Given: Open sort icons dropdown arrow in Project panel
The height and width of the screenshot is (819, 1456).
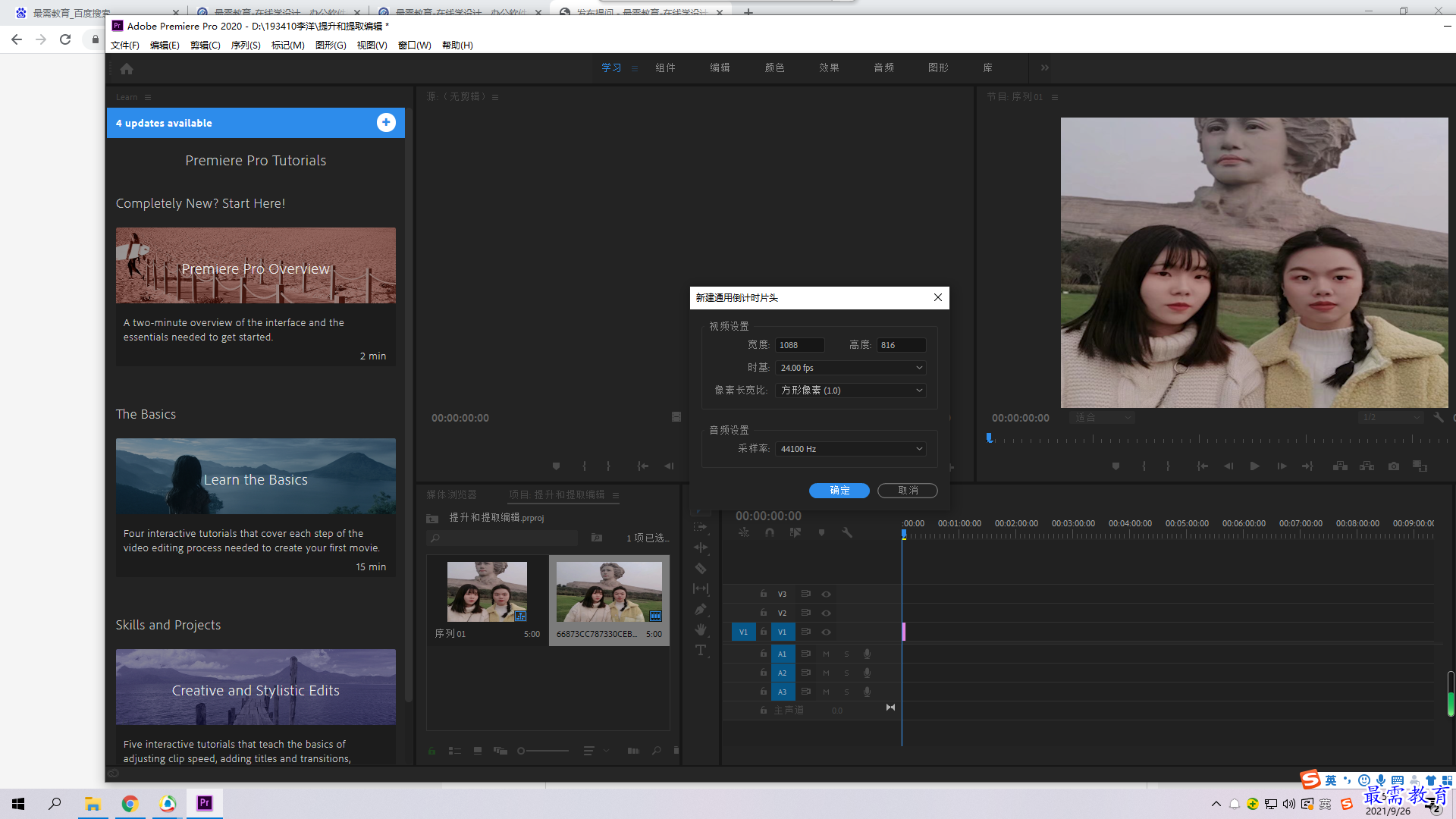Looking at the screenshot, I should pos(606,751).
